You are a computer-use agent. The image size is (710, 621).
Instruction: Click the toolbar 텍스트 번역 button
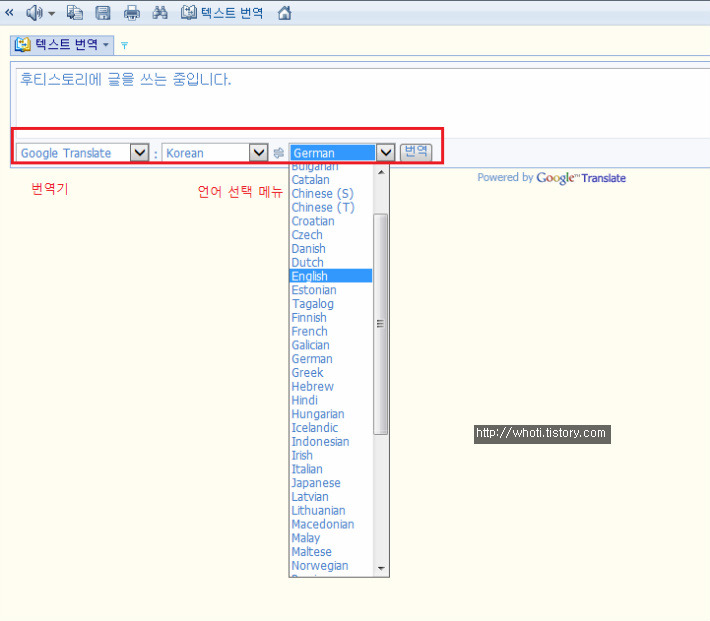pos(222,13)
